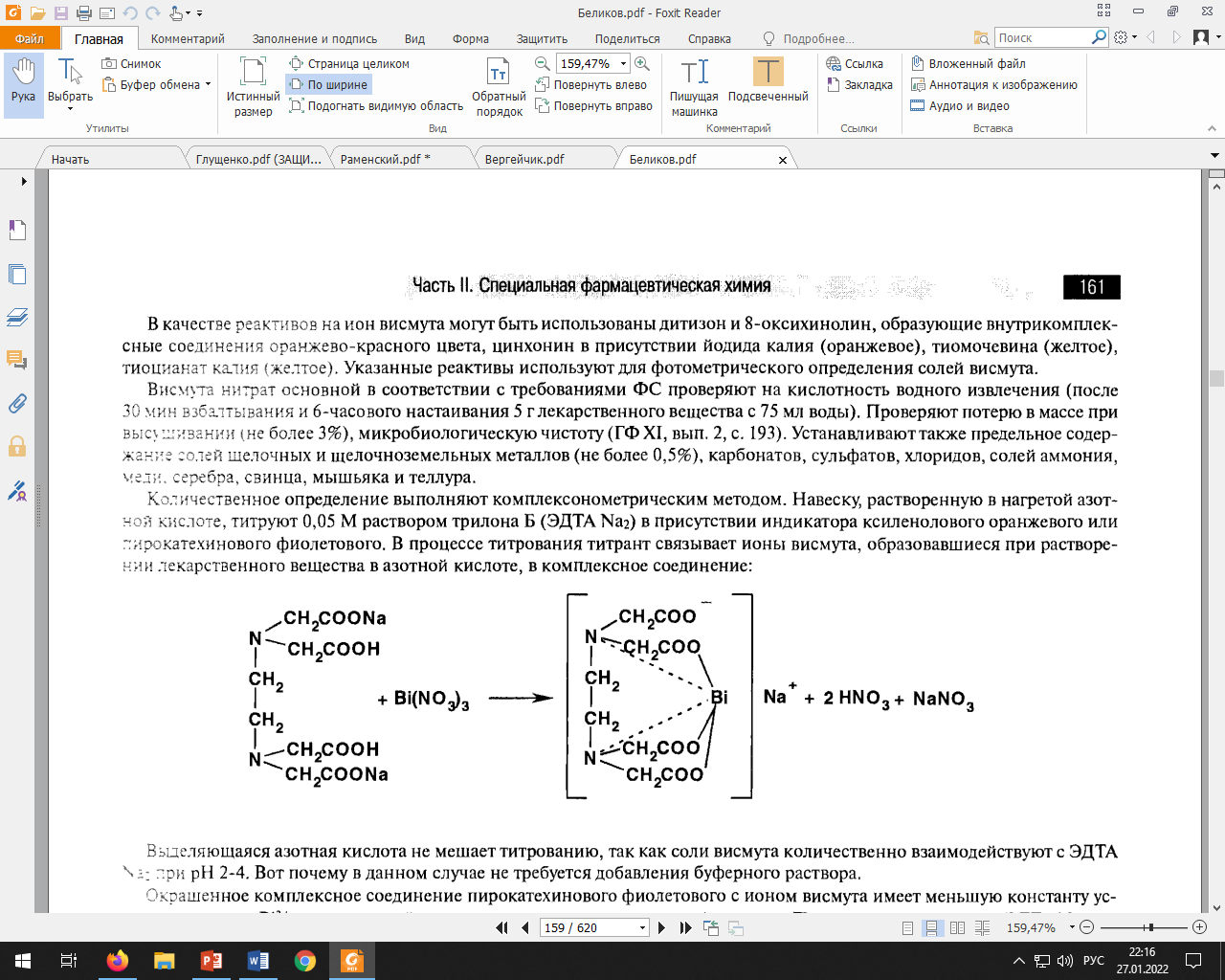Open the Attachments paperclip panel

point(17,404)
